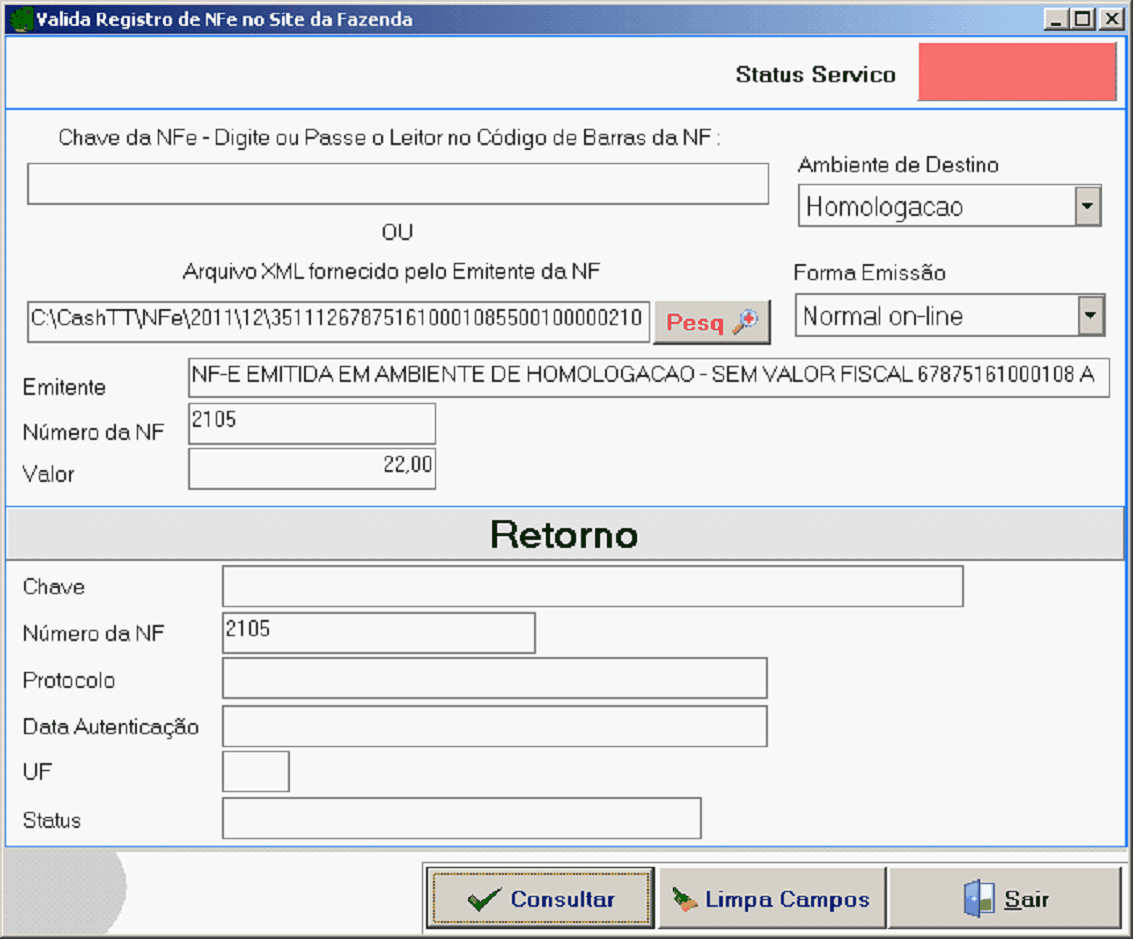The image size is (1134, 940).
Task: Click the application icon in title bar
Action: pos(19,19)
